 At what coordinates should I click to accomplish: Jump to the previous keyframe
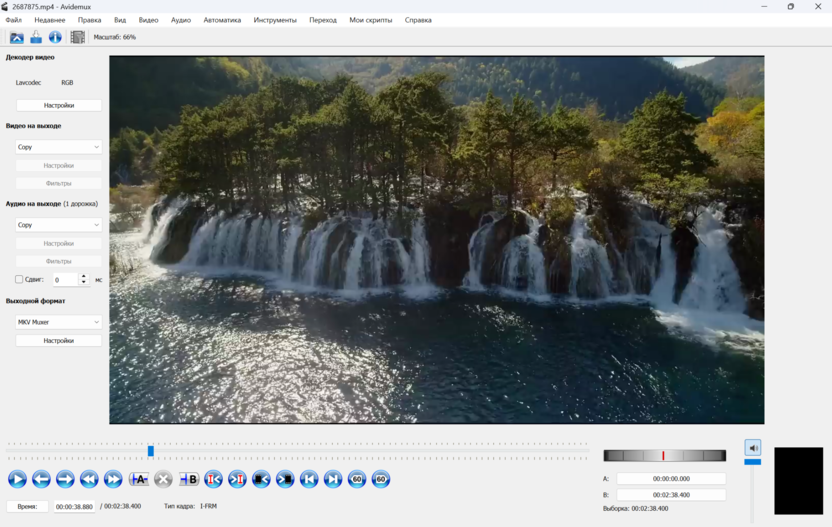tap(89, 480)
